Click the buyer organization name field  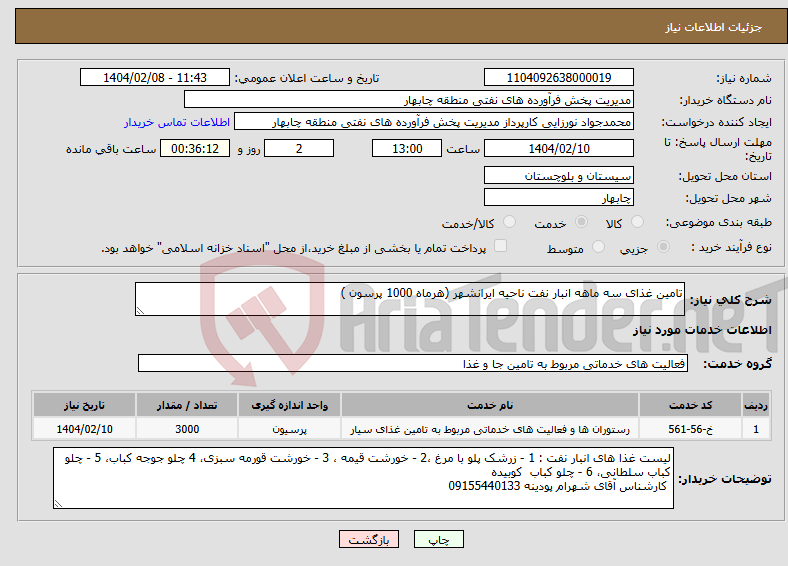click(409, 100)
